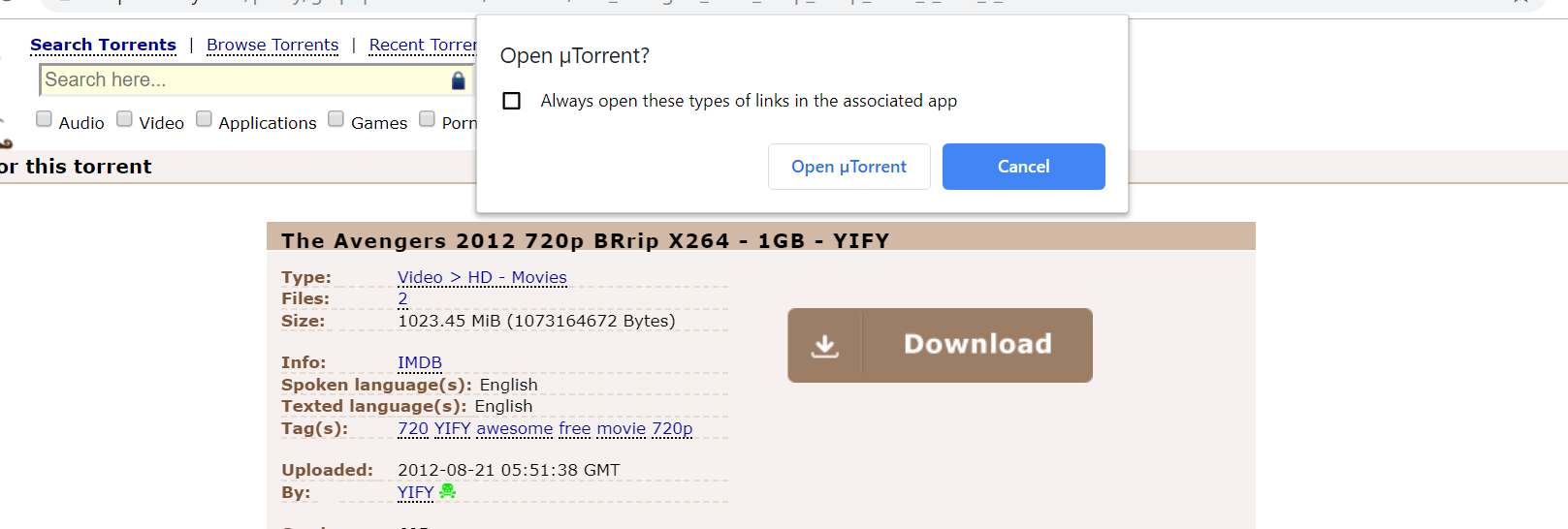Click the brown Download button

click(940, 345)
